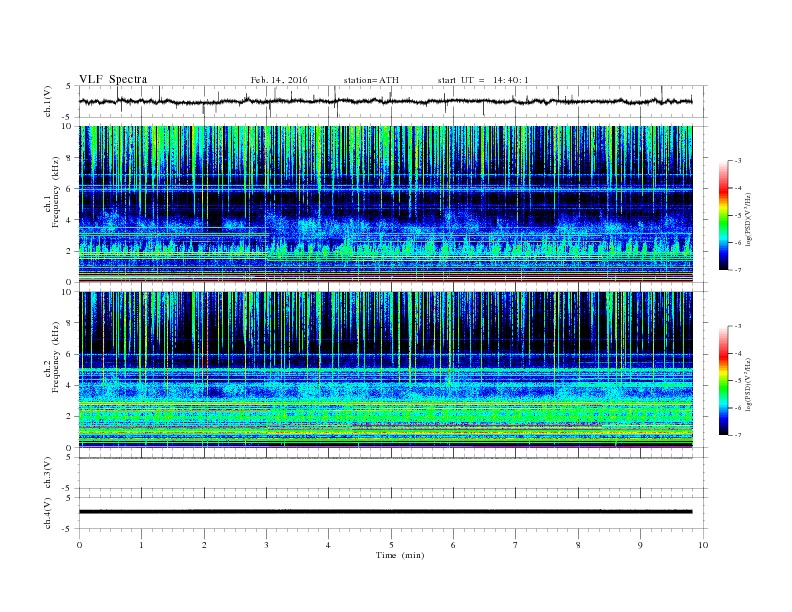Viewport: 792px width, 612px height.
Task: Click the "4" tick on the time axis
Action: [x=328, y=545]
